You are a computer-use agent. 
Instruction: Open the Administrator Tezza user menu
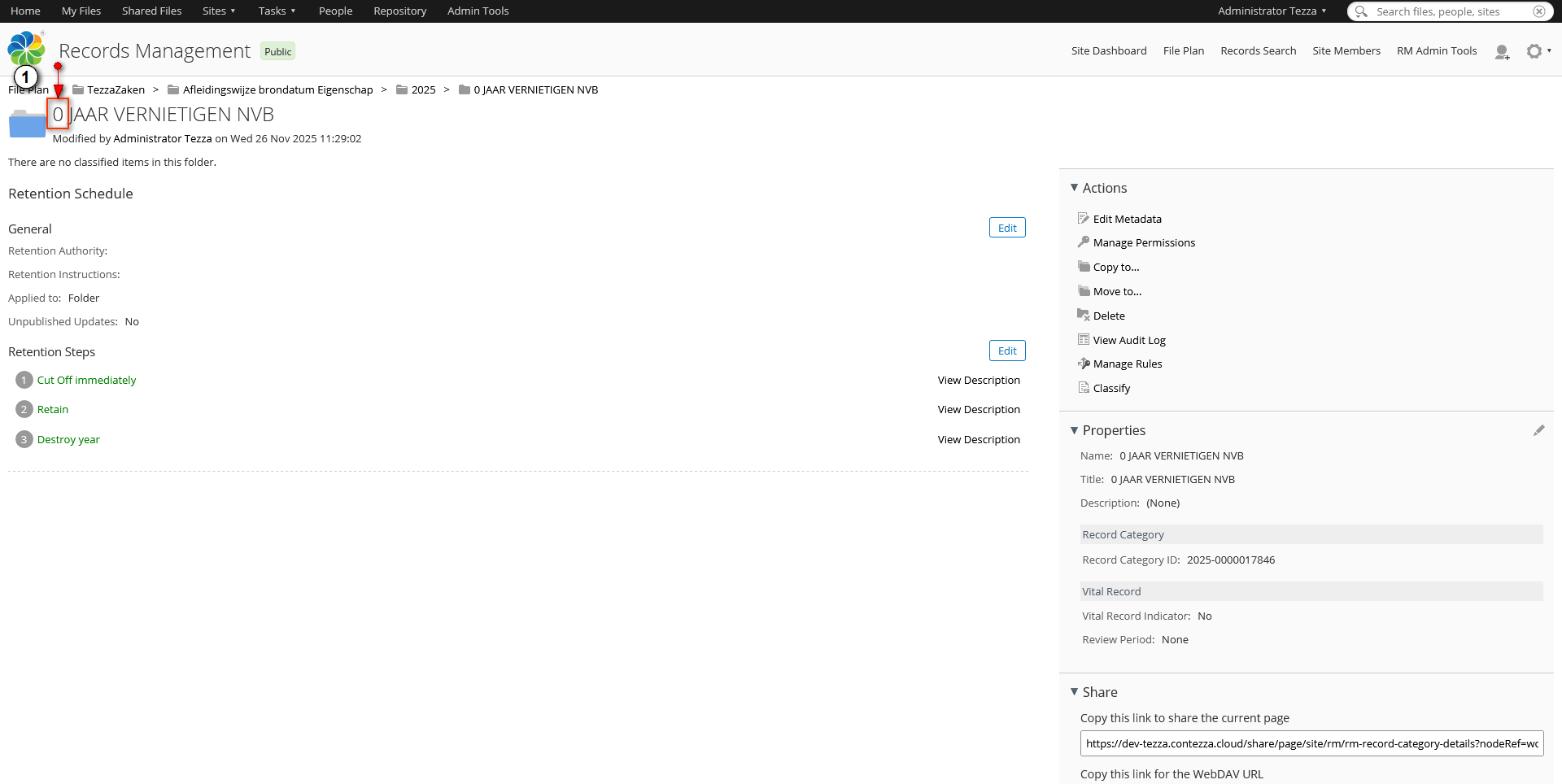(1272, 11)
